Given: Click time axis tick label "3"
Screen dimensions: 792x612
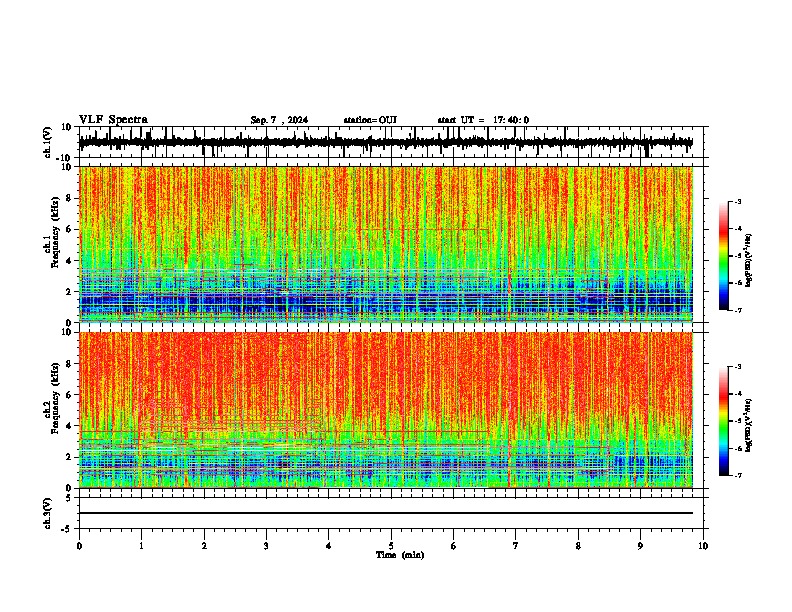Looking at the screenshot, I should 266,546.
